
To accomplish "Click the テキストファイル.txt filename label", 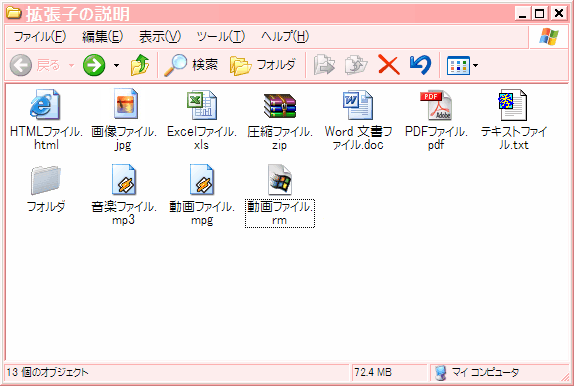I will (514, 138).
